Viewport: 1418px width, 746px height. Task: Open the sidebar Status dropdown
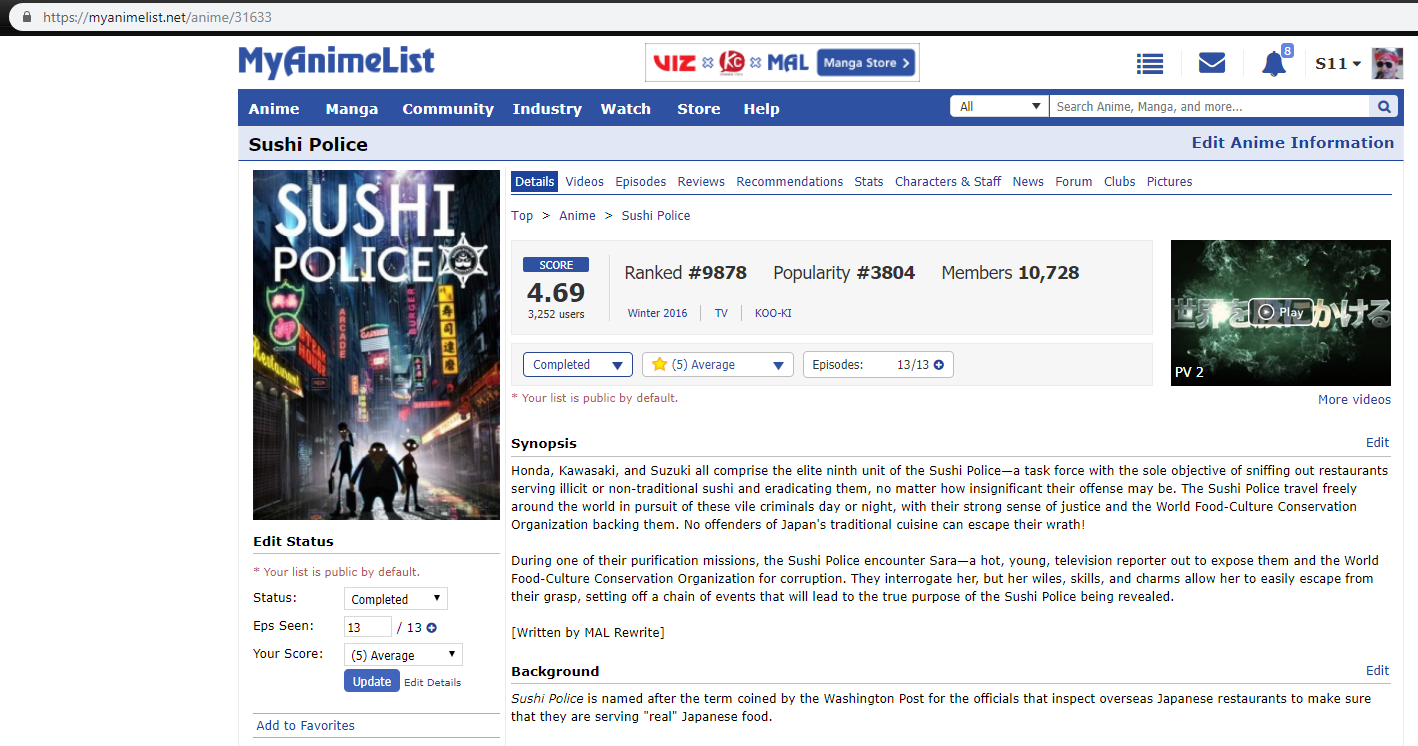pos(395,599)
